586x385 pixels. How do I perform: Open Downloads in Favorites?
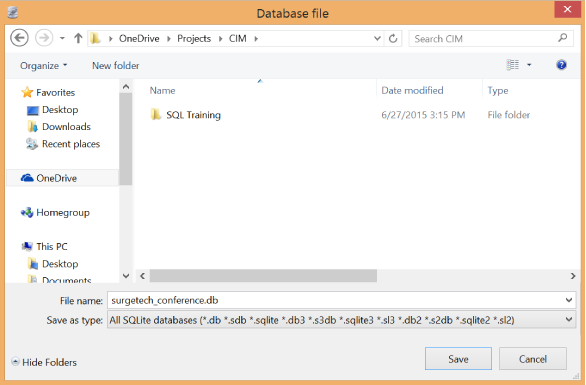66,127
